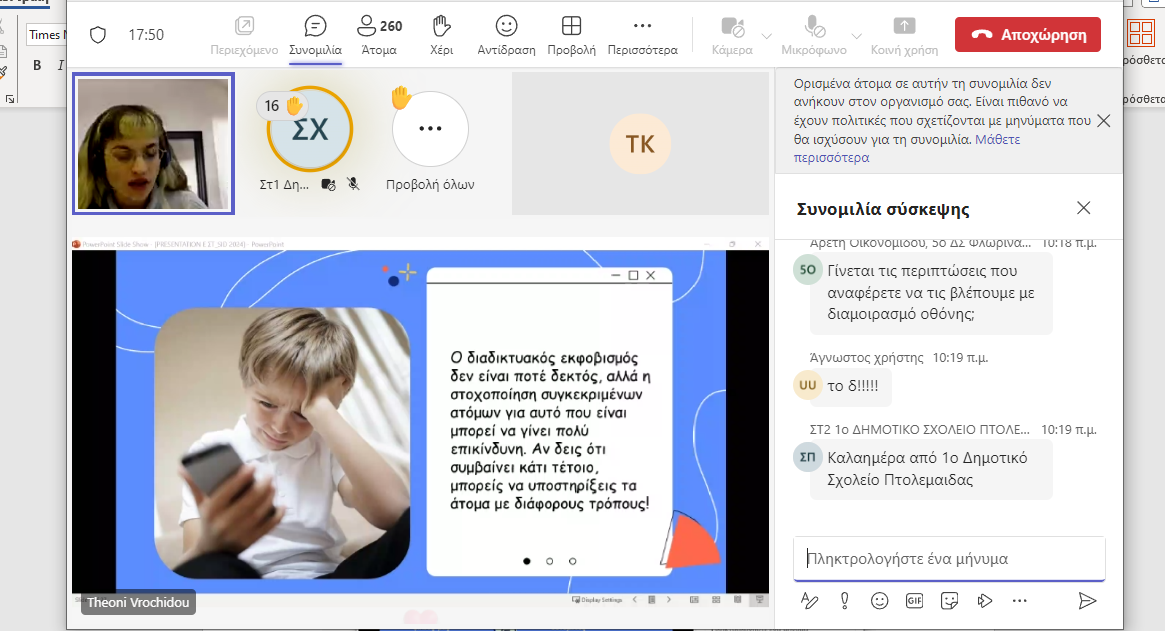The width and height of the screenshot is (1165, 631).
Task: Click the message input field
Action: (949, 558)
